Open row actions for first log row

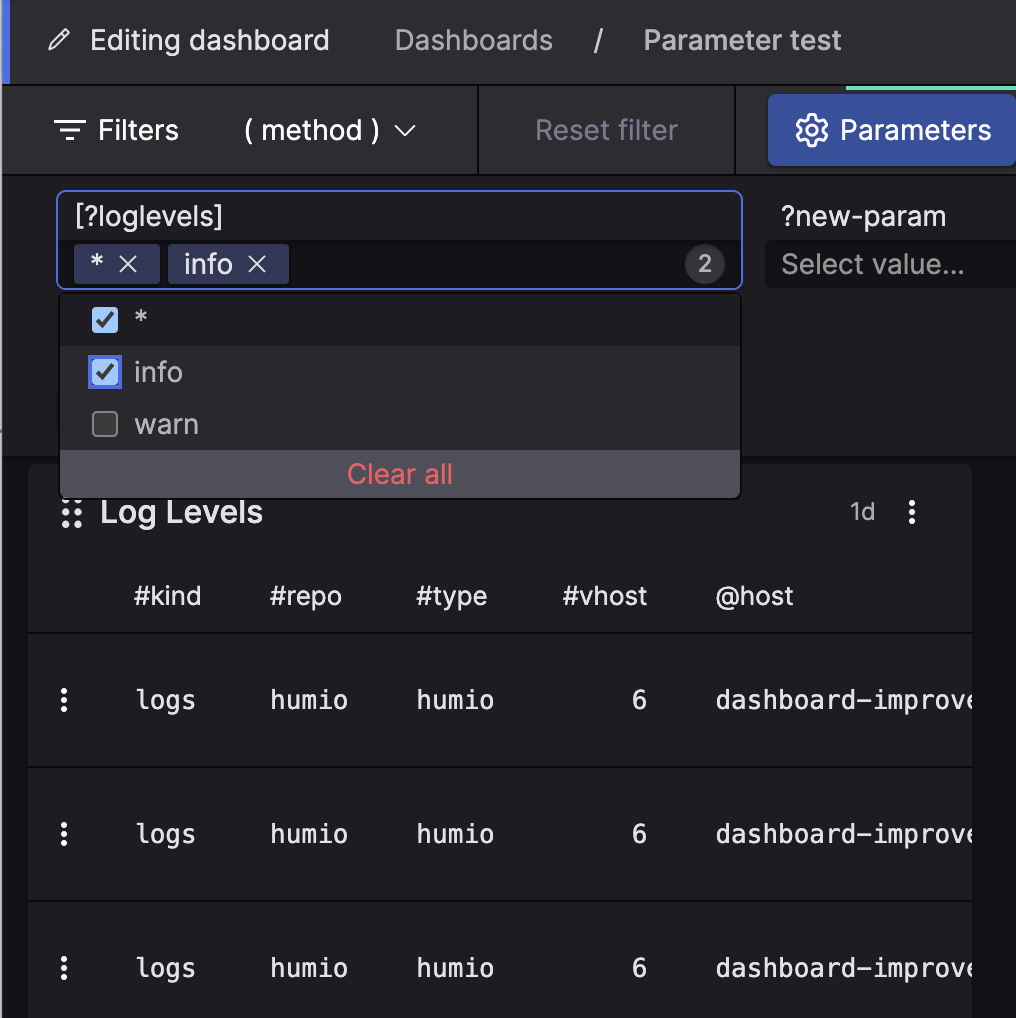coord(64,700)
